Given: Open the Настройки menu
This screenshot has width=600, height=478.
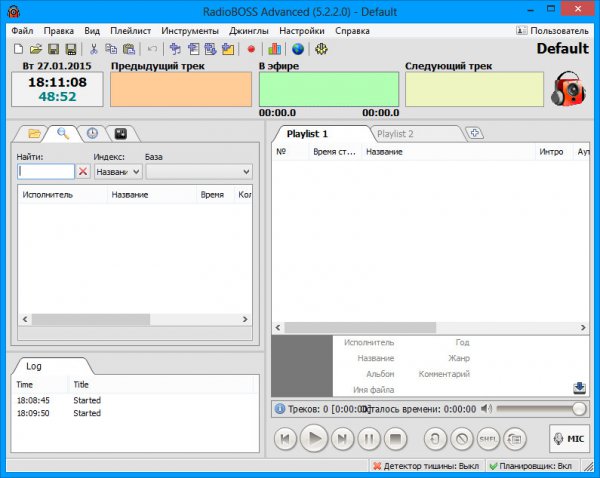Looking at the screenshot, I should click(302, 31).
